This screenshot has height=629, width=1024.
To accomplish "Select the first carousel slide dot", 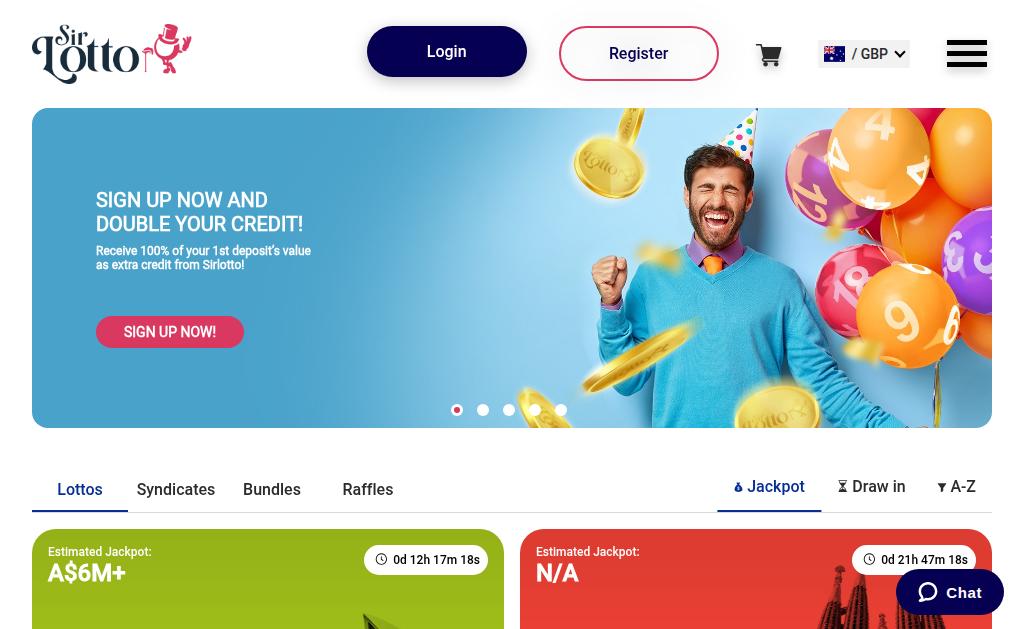I will [x=457, y=410].
